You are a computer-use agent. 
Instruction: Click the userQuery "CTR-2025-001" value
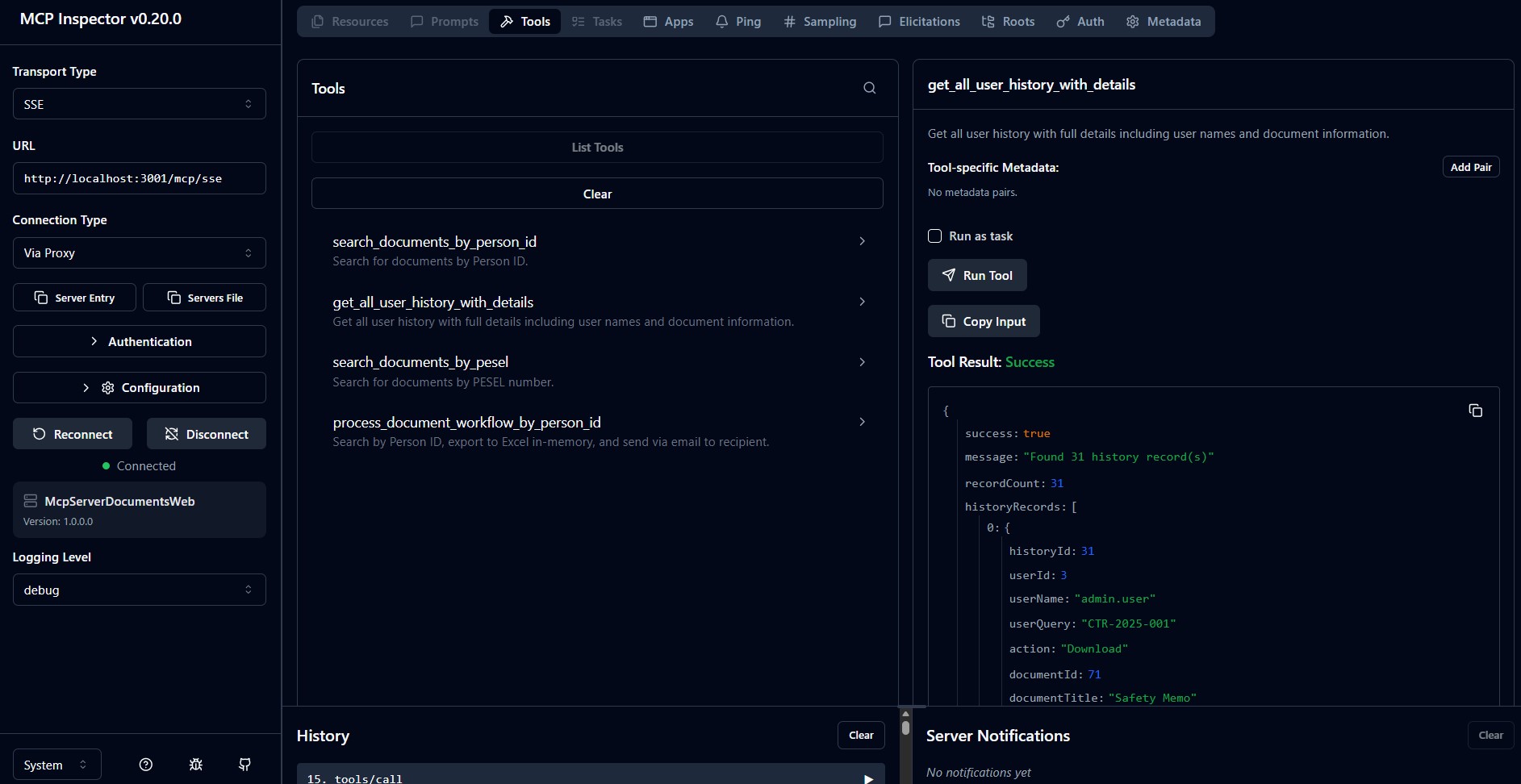pyautogui.click(x=1129, y=624)
